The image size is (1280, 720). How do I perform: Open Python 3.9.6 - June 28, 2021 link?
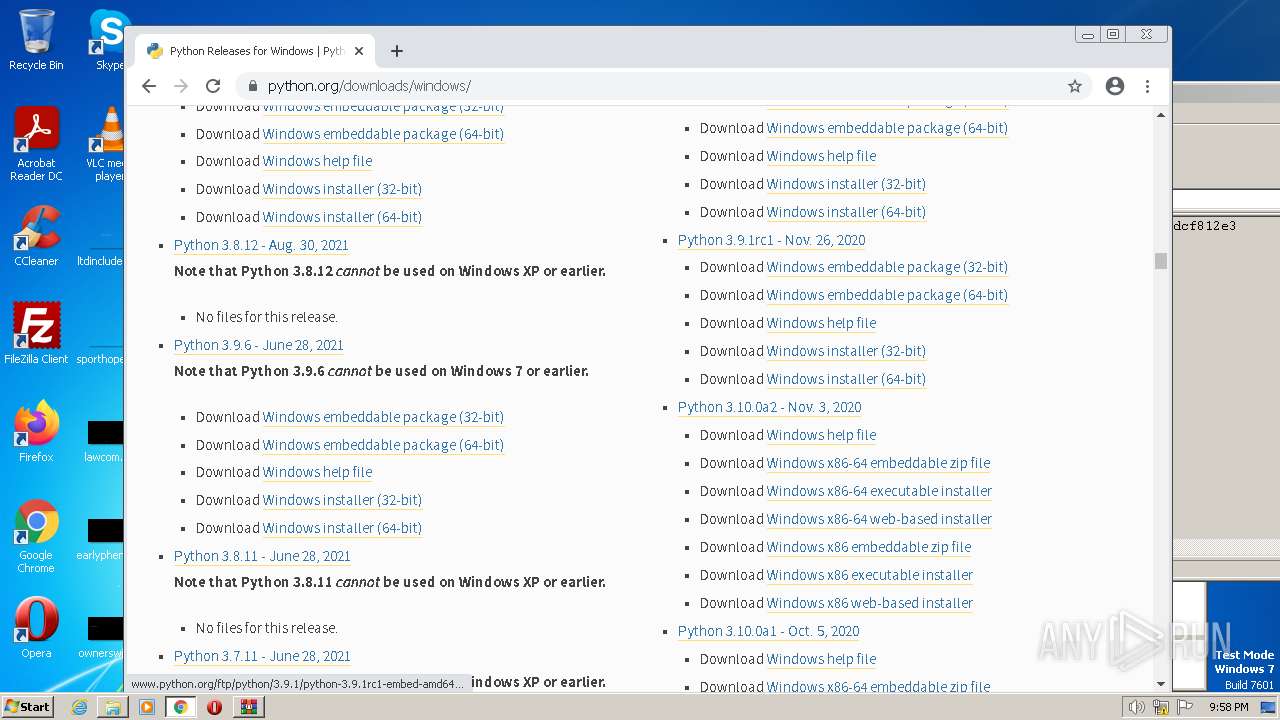259,345
